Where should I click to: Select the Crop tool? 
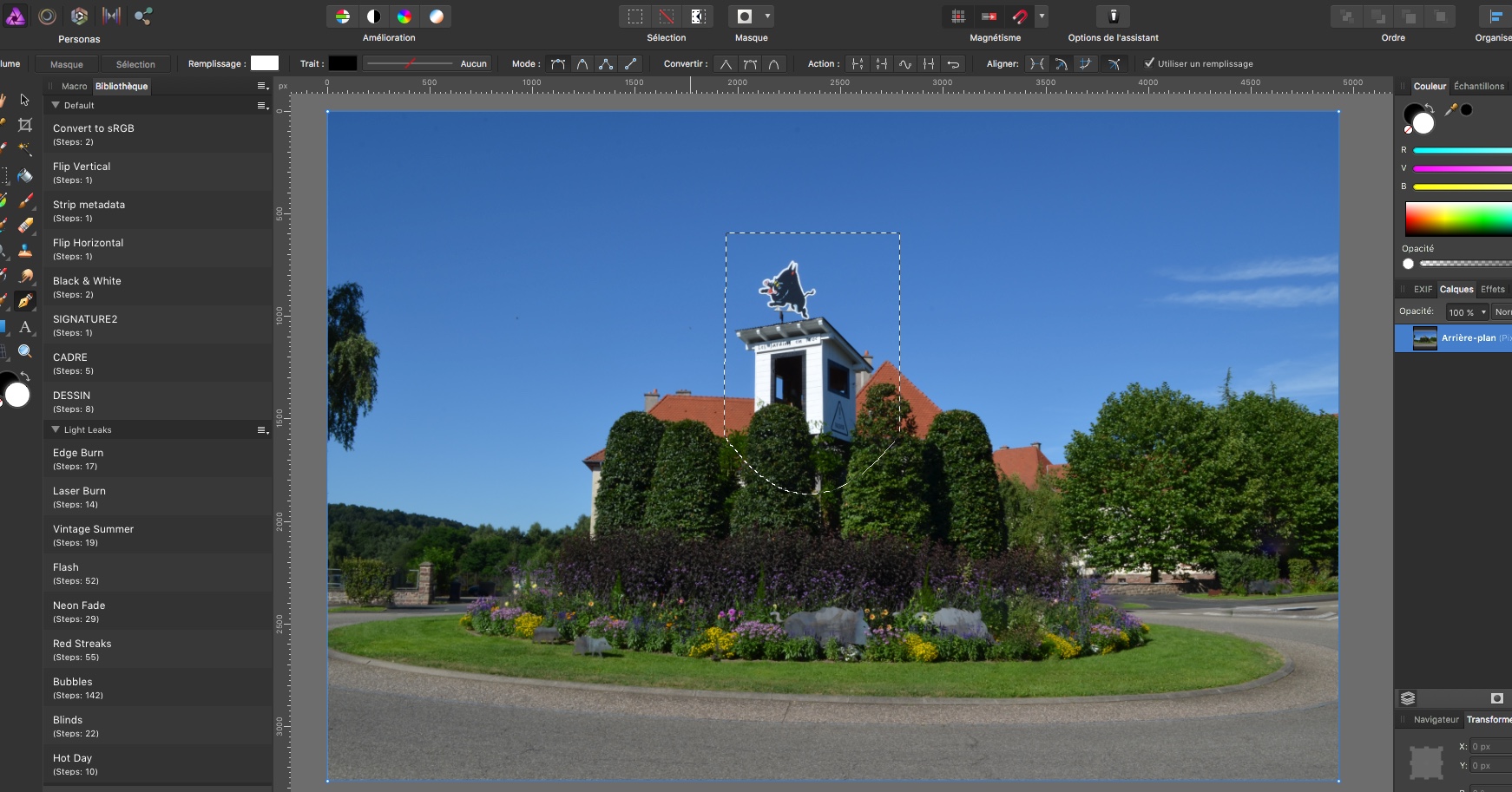point(25,125)
